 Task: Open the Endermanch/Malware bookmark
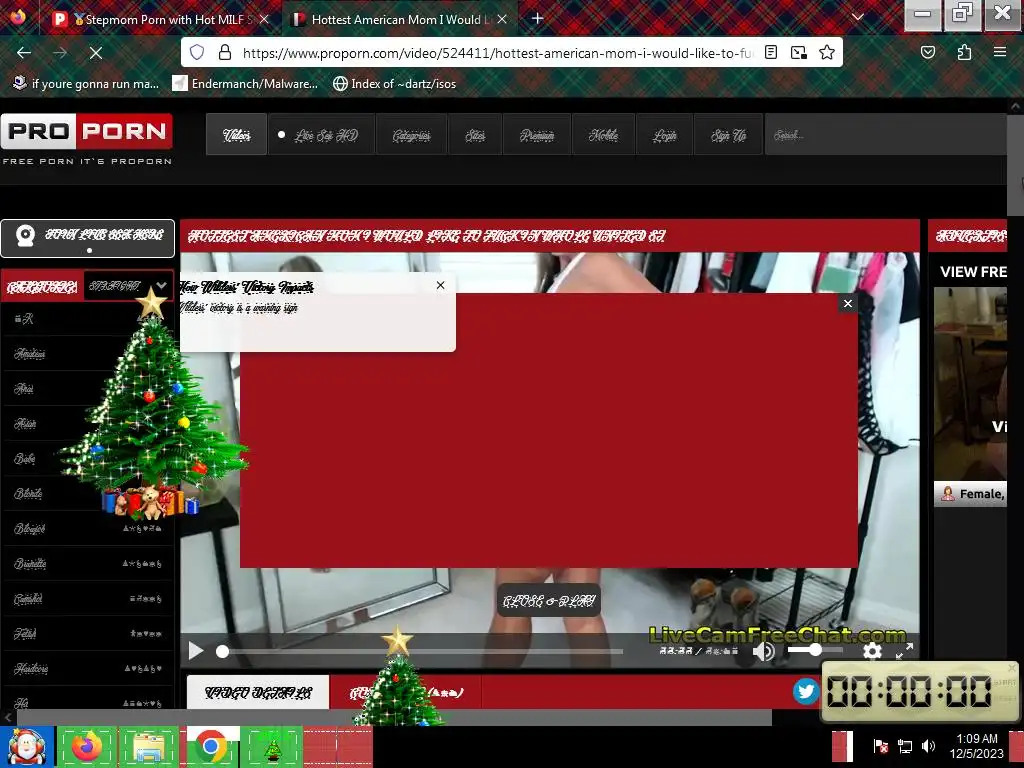tap(245, 84)
